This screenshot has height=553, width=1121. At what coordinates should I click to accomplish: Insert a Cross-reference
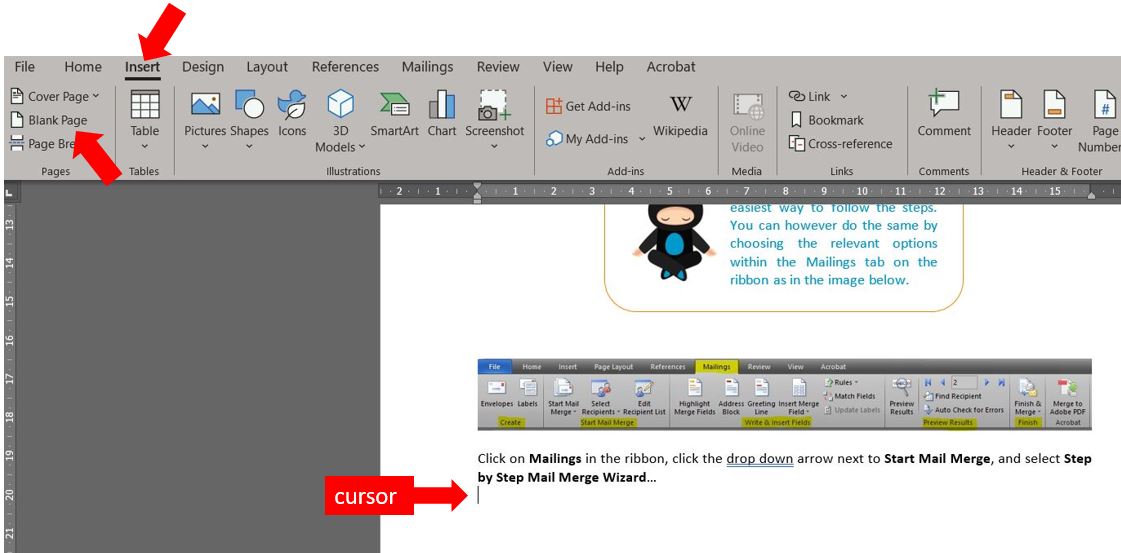(x=840, y=144)
